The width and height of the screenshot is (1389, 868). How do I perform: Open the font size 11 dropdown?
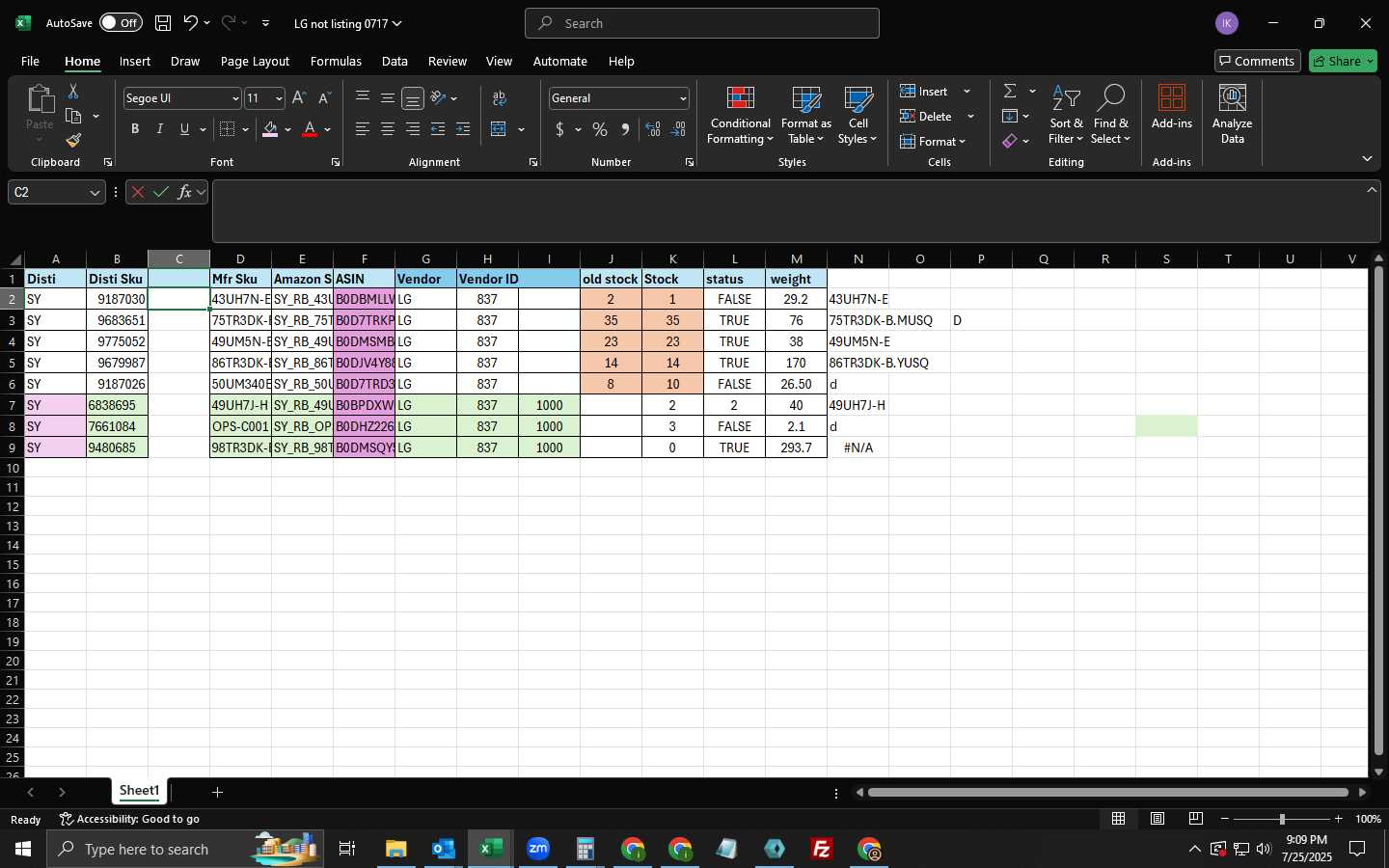[x=279, y=98]
